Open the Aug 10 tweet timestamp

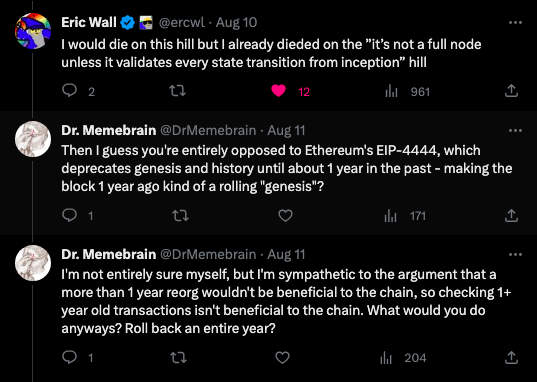(237, 23)
